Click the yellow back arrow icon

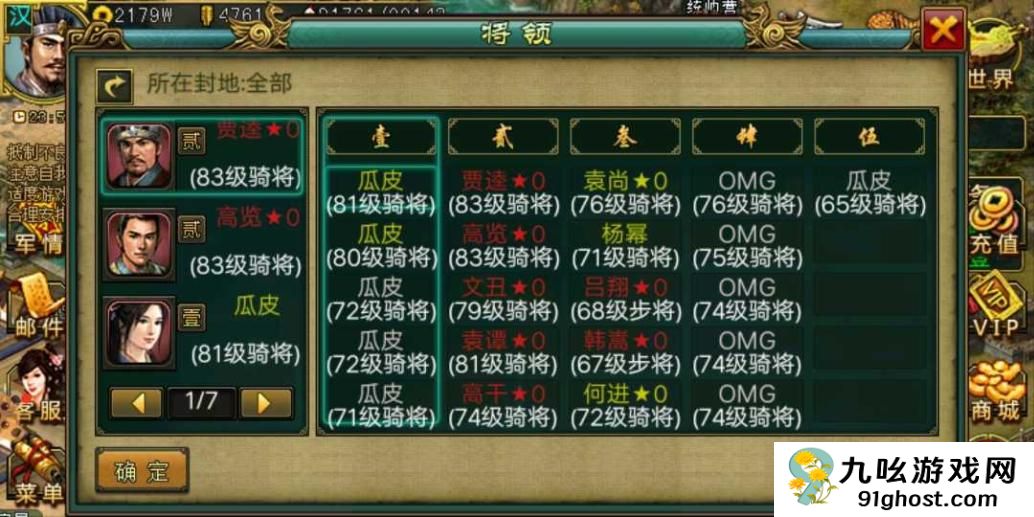(115, 86)
